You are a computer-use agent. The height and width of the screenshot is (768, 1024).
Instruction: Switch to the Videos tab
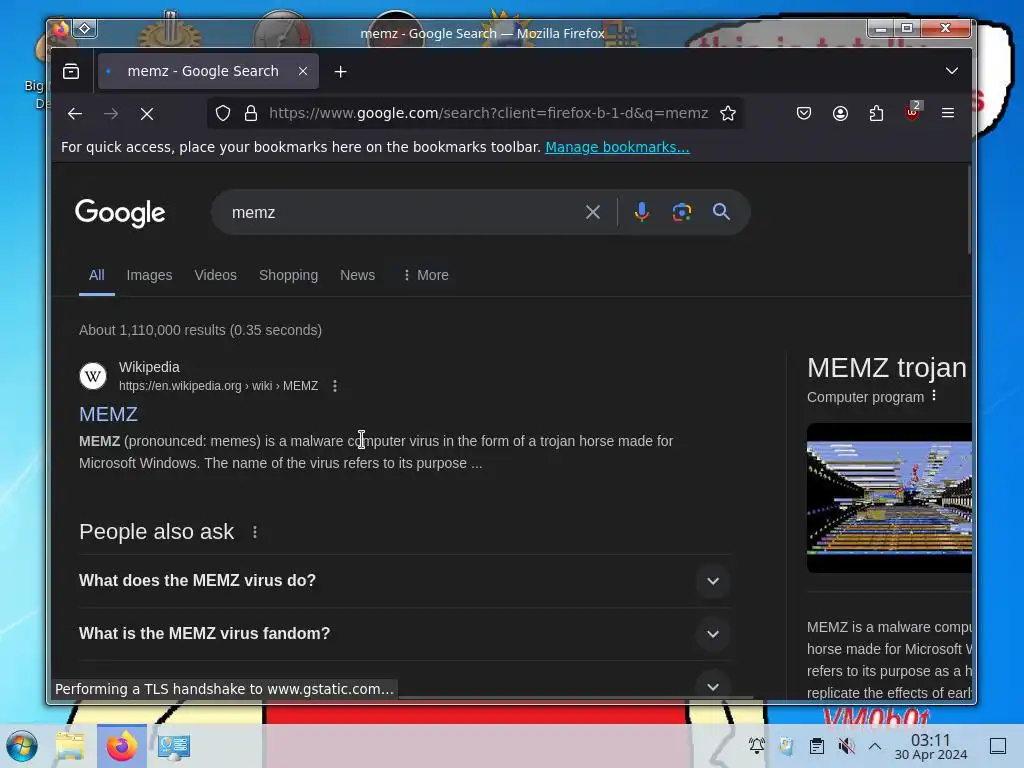[x=216, y=275]
